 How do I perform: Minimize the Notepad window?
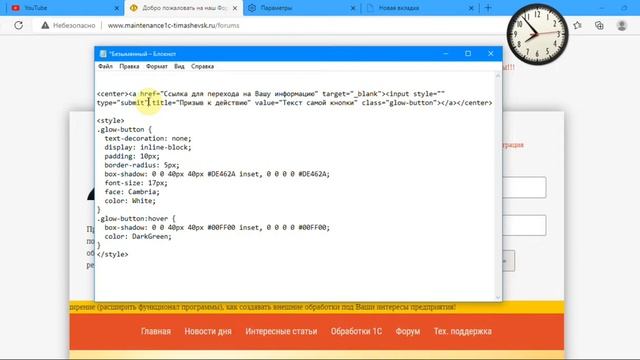[446, 53]
